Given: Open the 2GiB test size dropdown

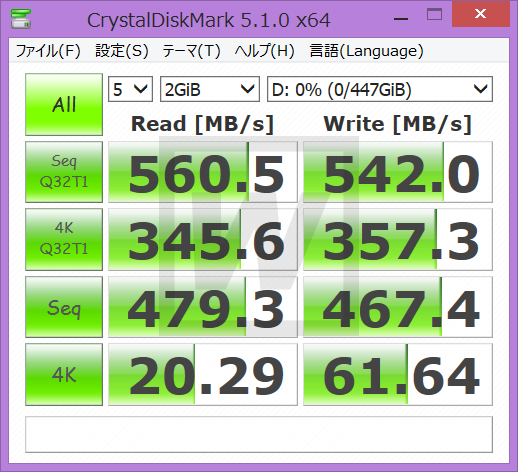Looking at the screenshot, I should pyautogui.click(x=210, y=89).
